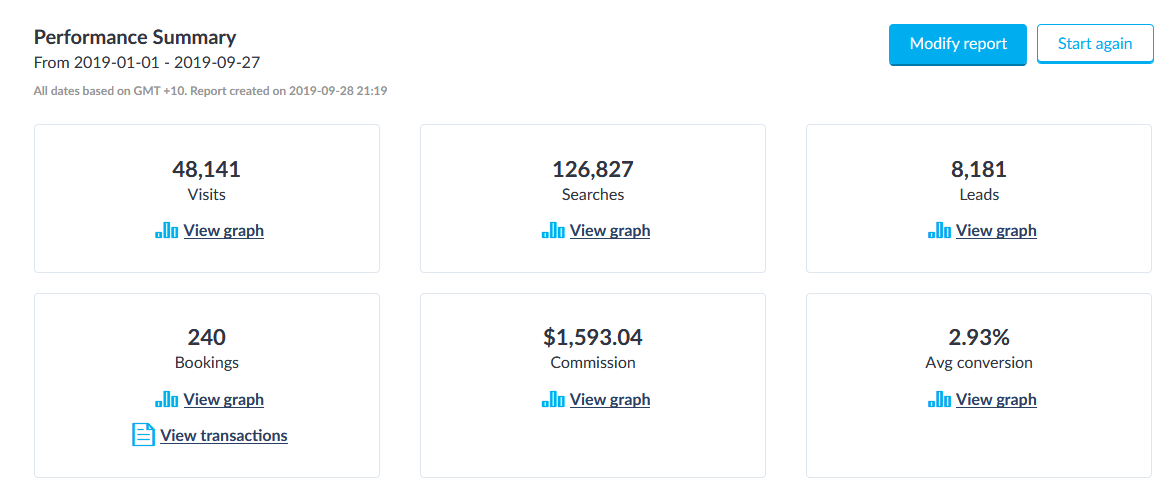Image resolution: width=1172 pixels, height=496 pixels.
Task: Open the View transactions link
Action: tap(224, 436)
